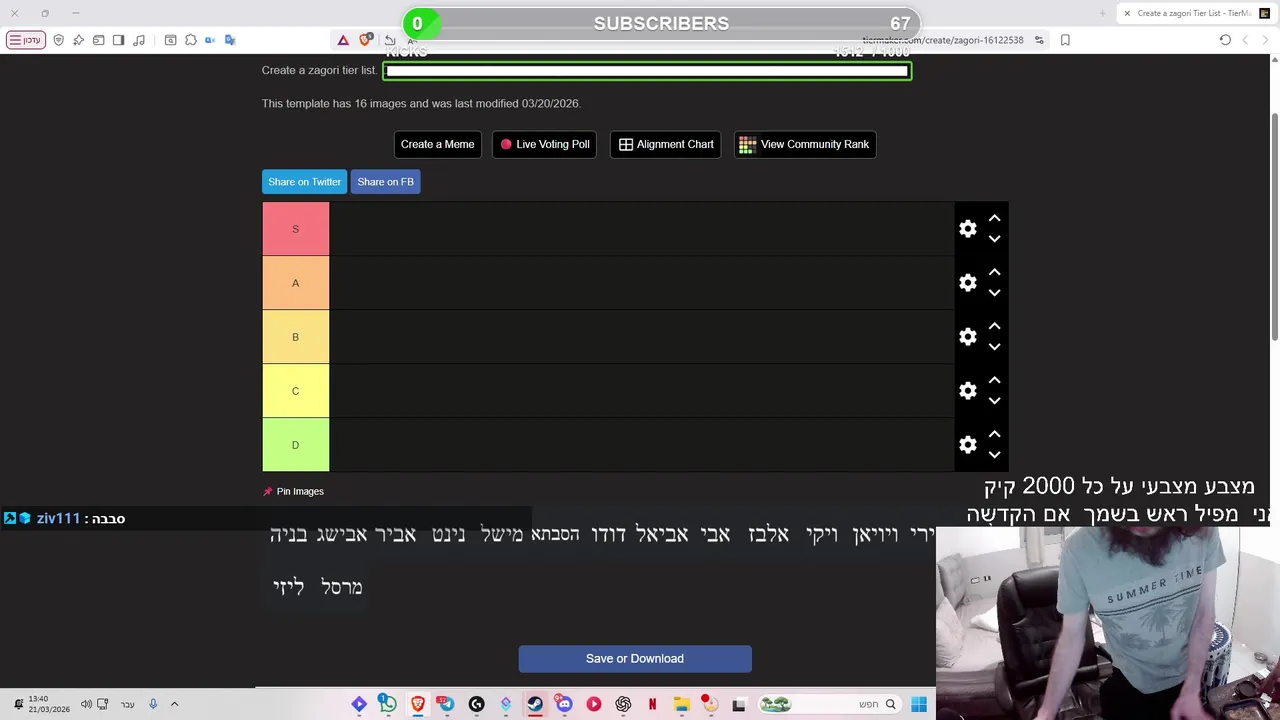This screenshot has width=1280, height=720.
Task: Move C tier row down
Action: point(994,401)
